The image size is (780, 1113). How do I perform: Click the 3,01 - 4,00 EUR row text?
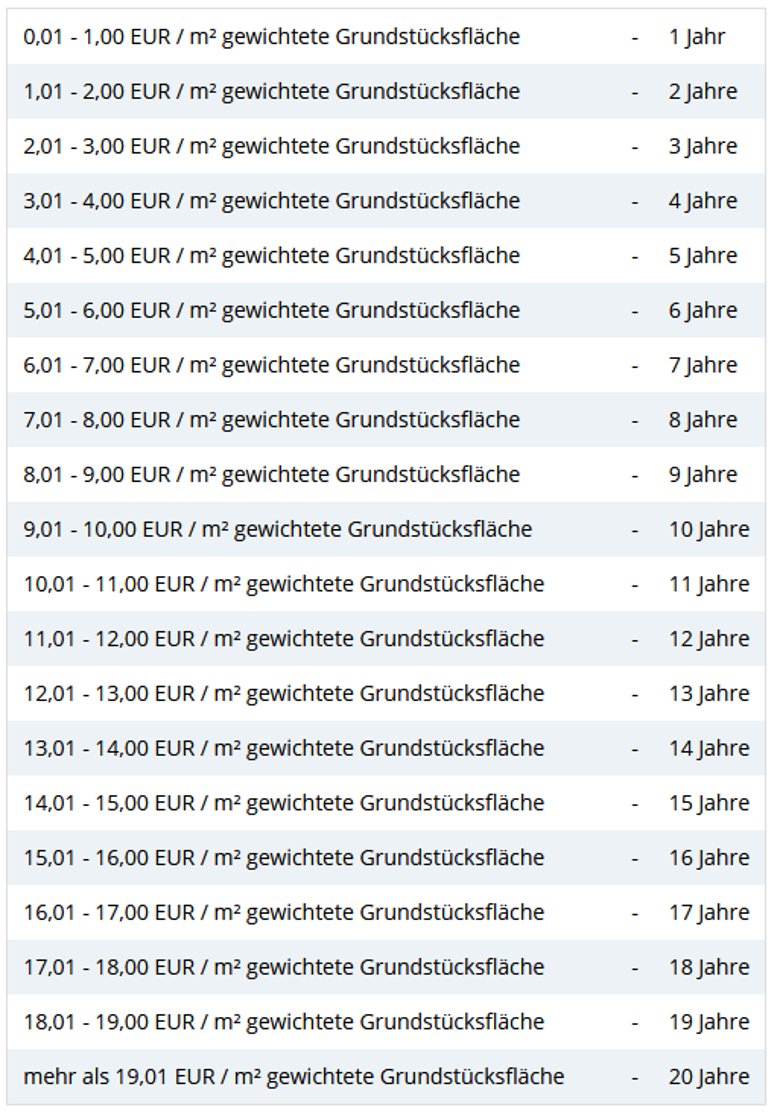coord(271,201)
